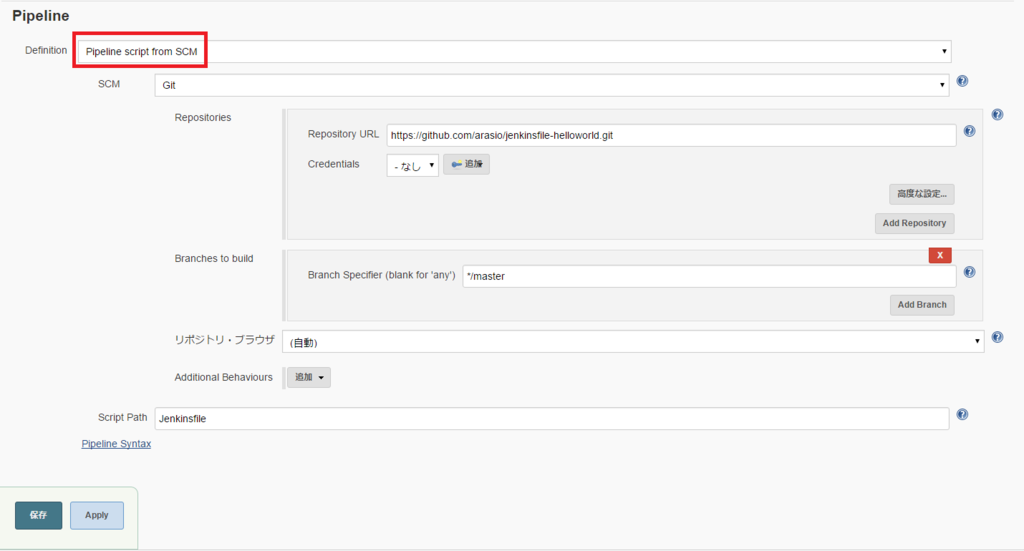Focus the Script Path Jenkinsfile field

[x=552, y=418]
